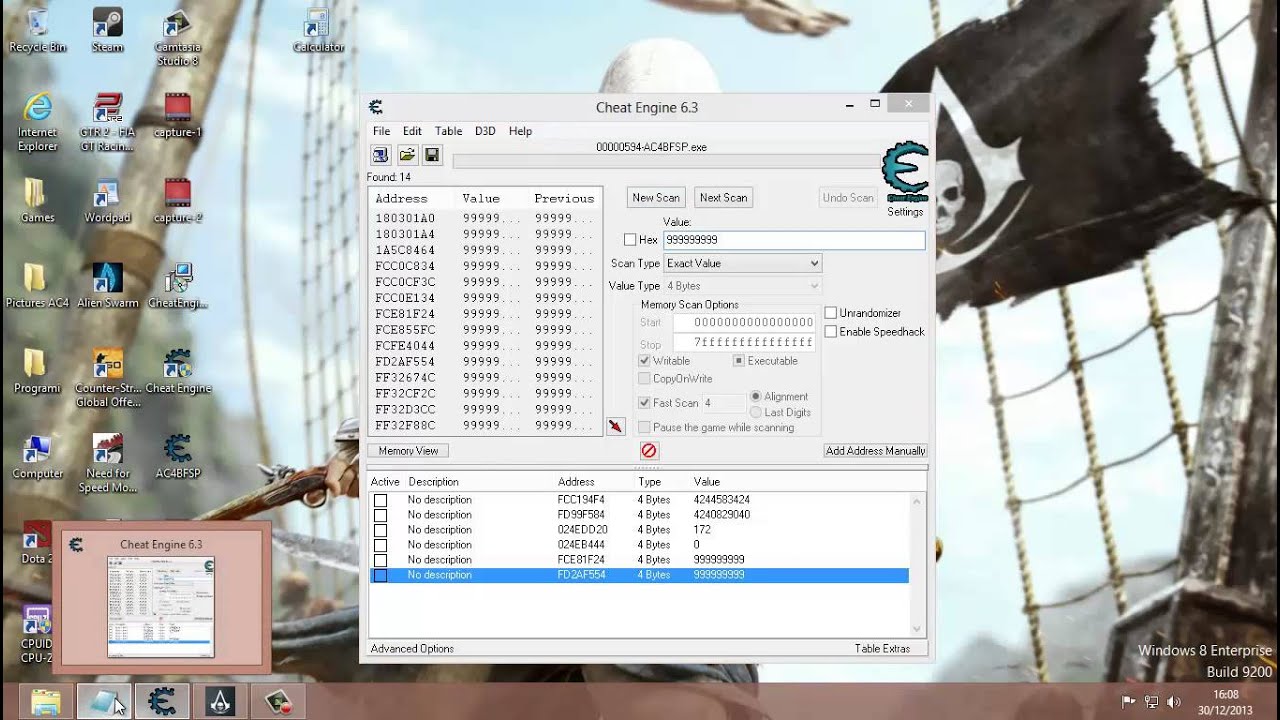Sort found list by Previous column header
Viewport: 1280px width, 720px height.
click(564, 198)
